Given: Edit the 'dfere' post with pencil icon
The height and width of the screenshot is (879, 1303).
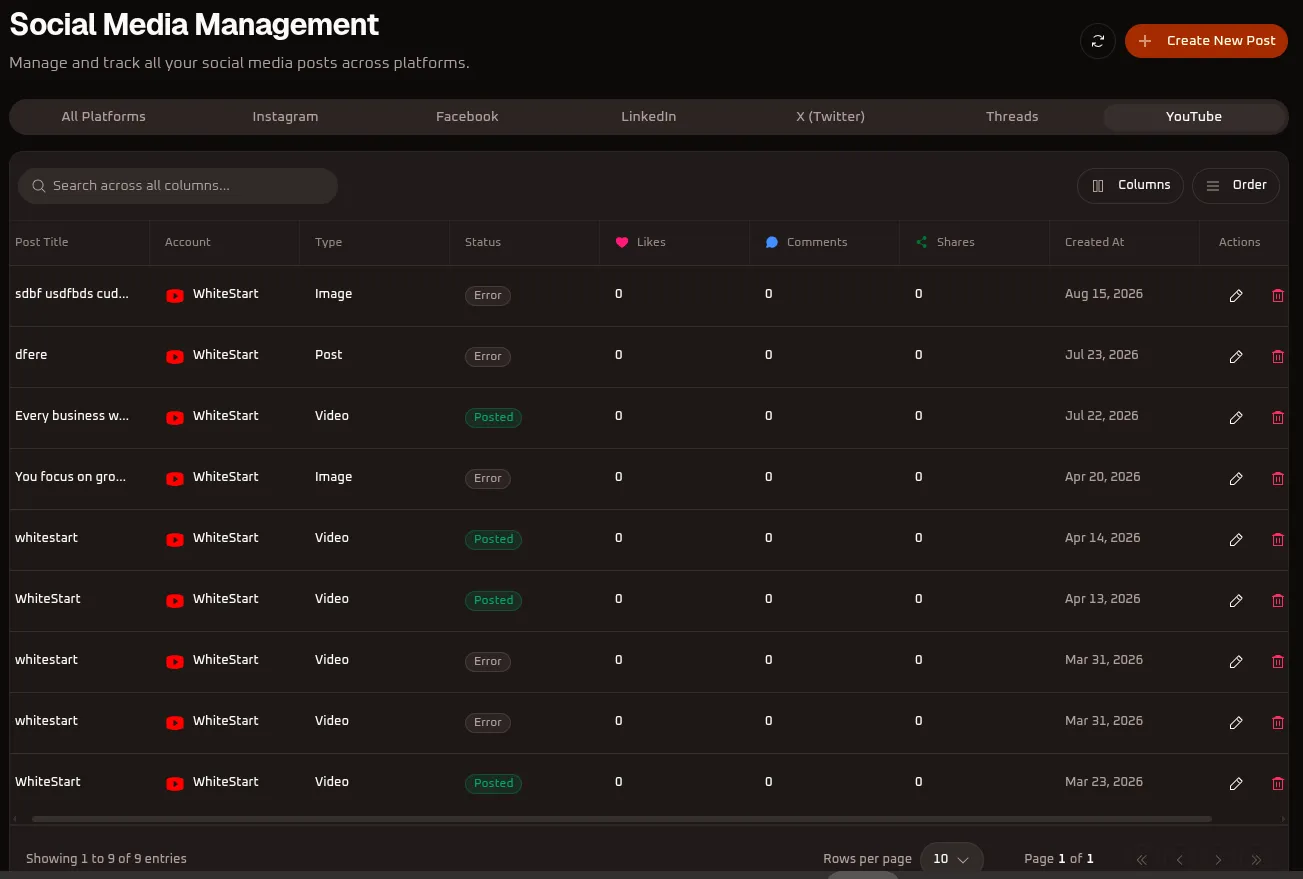Looking at the screenshot, I should tap(1236, 357).
